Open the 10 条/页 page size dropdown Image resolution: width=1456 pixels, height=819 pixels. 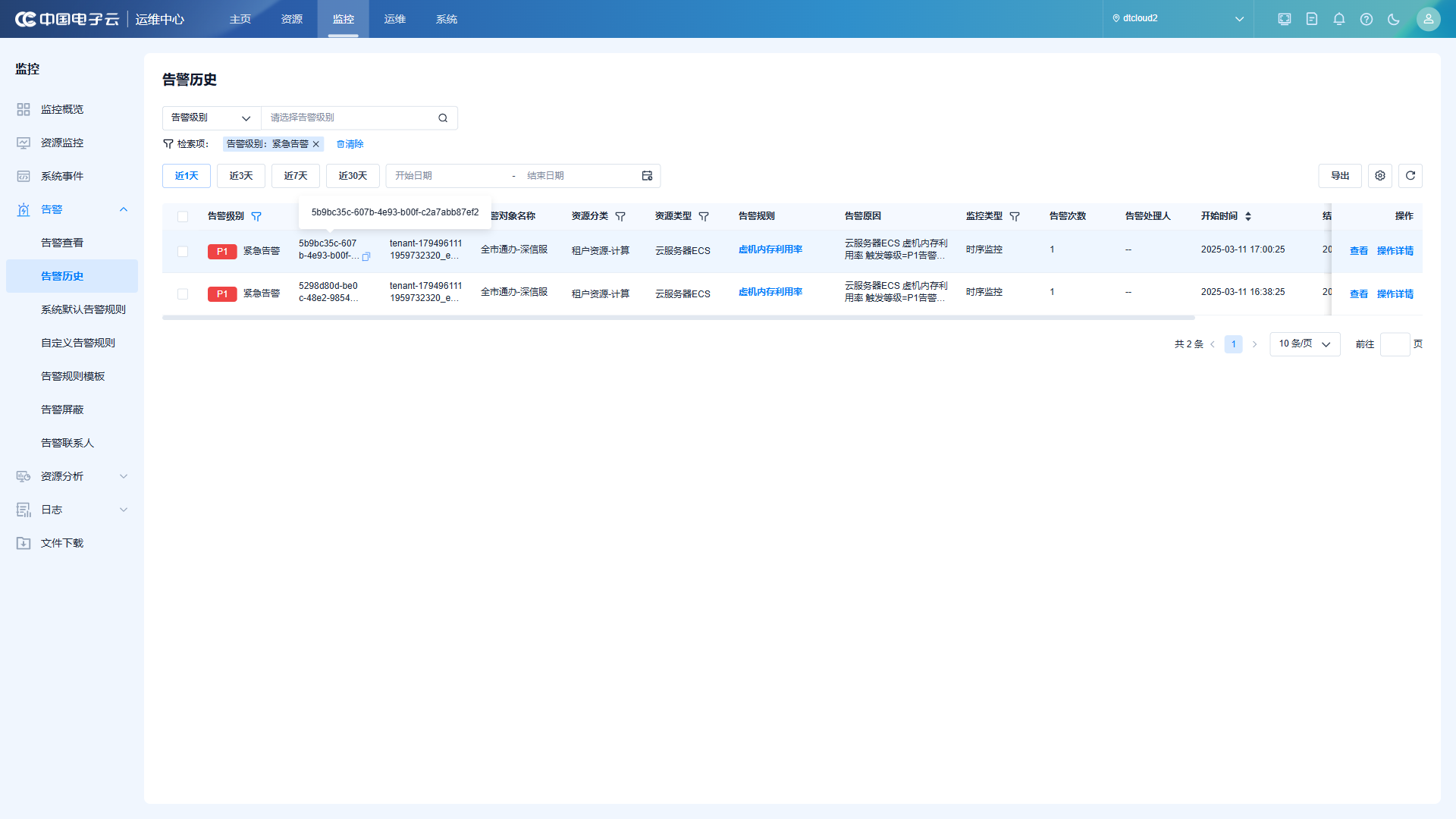tap(1304, 344)
